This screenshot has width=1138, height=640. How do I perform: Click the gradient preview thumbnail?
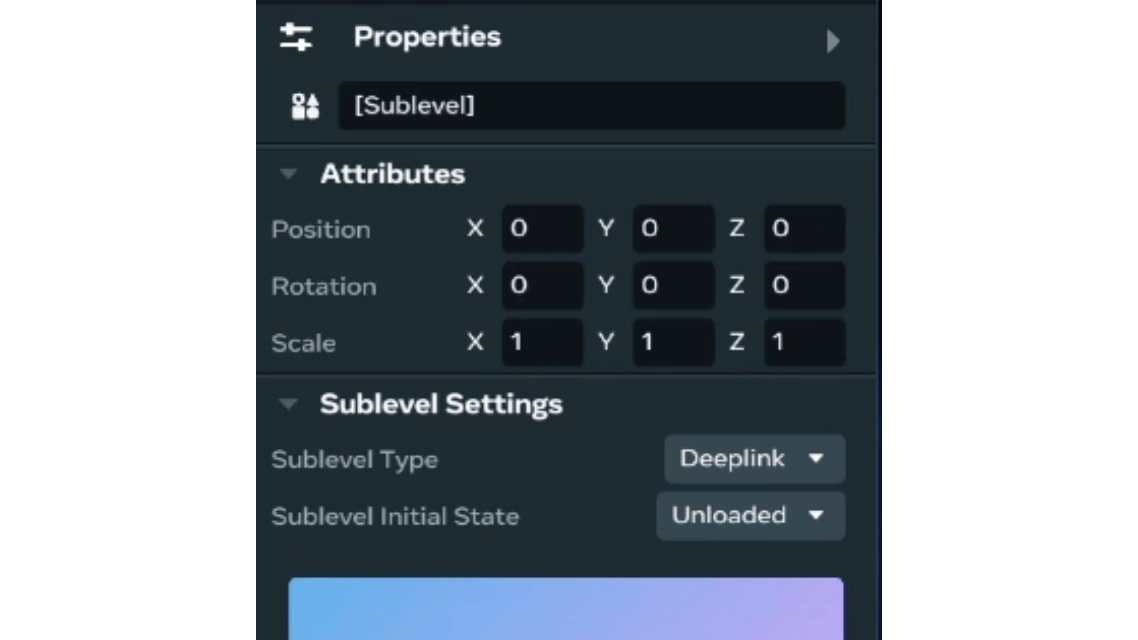coord(566,608)
